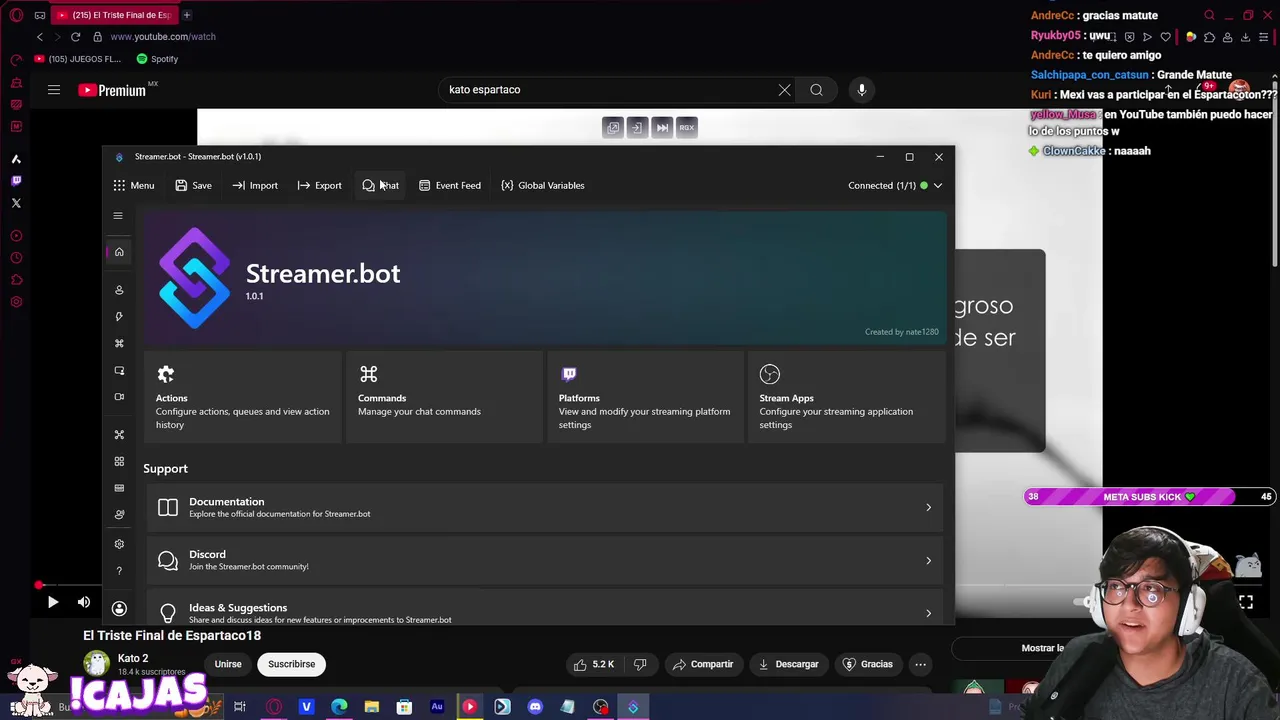This screenshot has height=720, width=1280.
Task: Click the YouTube magnifier search button
Action: pyautogui.click(x=817, y=90)
